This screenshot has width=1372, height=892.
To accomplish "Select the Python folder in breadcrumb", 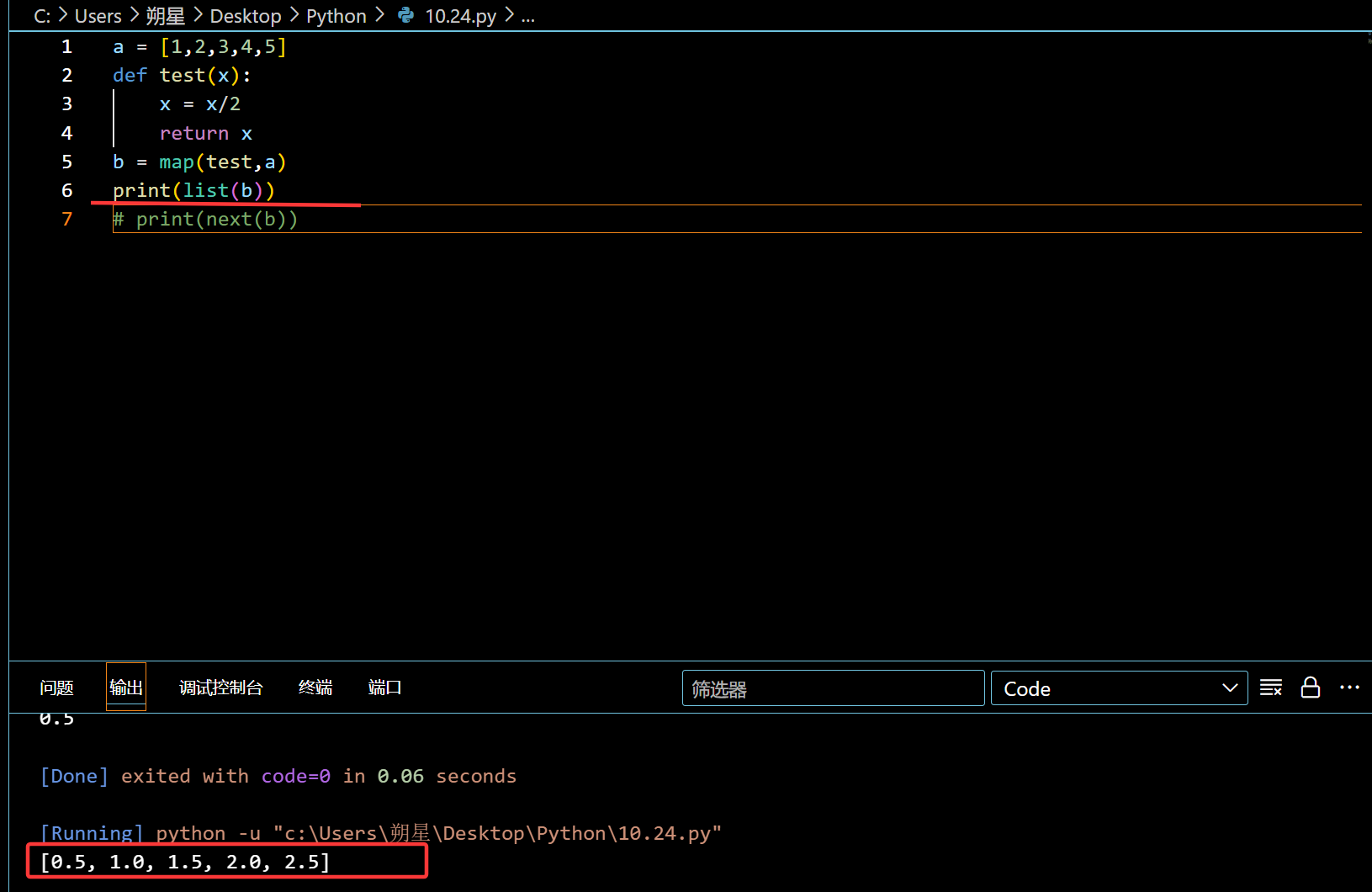I will coord(336,16).
